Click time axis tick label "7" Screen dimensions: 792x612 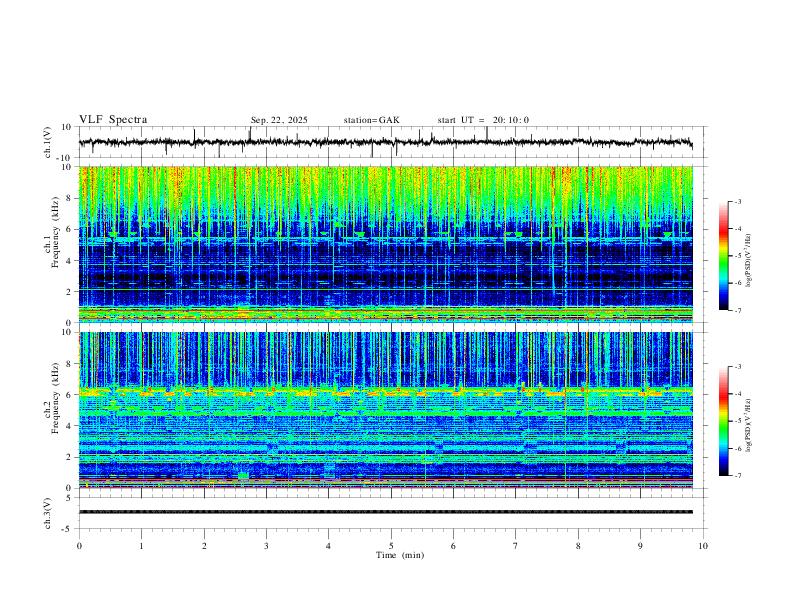tap(516, 546)
